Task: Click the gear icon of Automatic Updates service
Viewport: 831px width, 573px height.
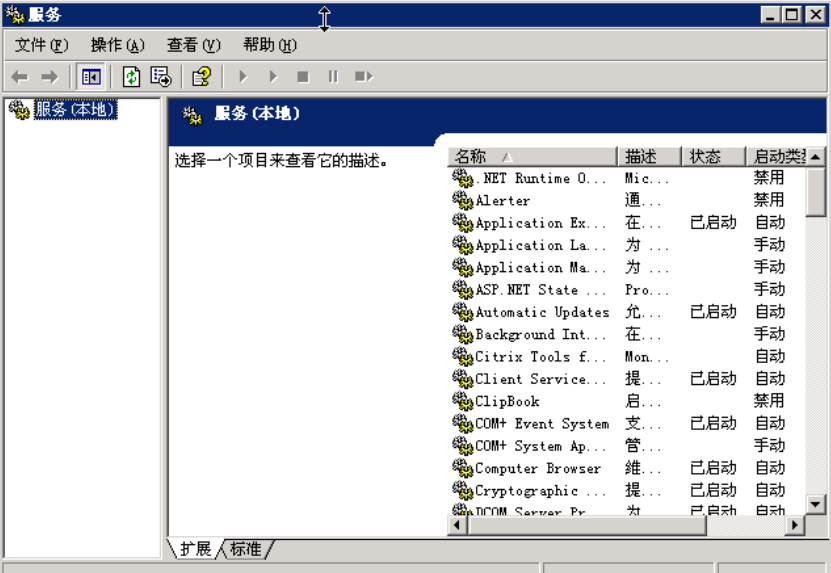Action: pos(462,312)
